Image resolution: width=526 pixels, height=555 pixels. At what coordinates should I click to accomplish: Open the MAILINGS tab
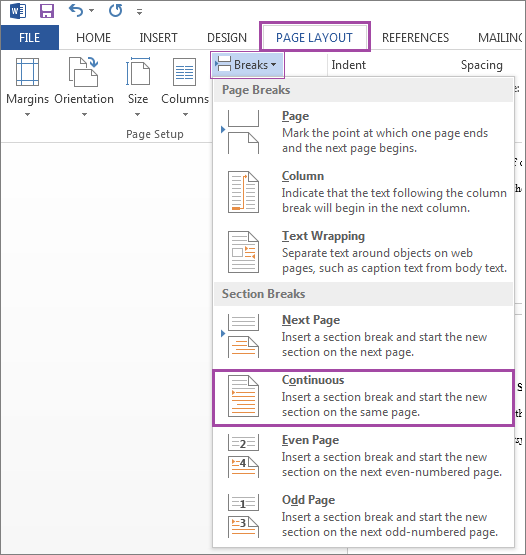pos(500,38)
